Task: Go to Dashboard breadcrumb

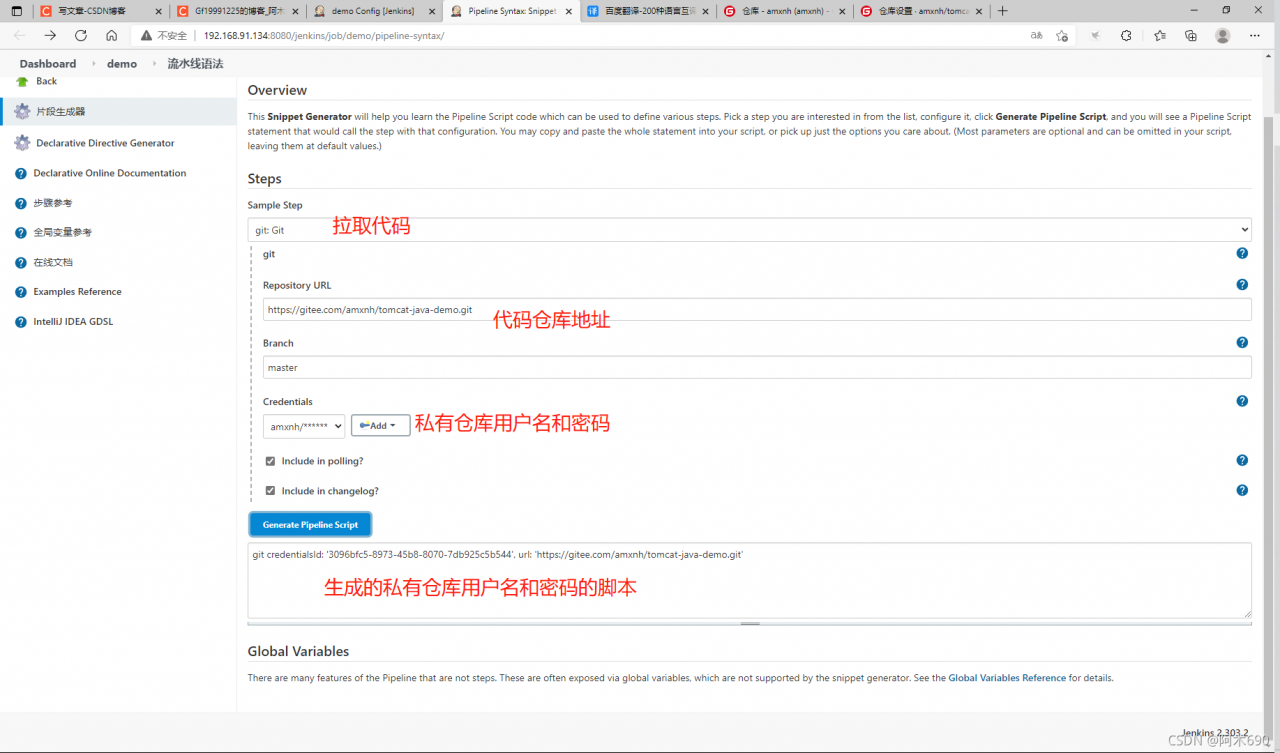Action: pos(48,64)
